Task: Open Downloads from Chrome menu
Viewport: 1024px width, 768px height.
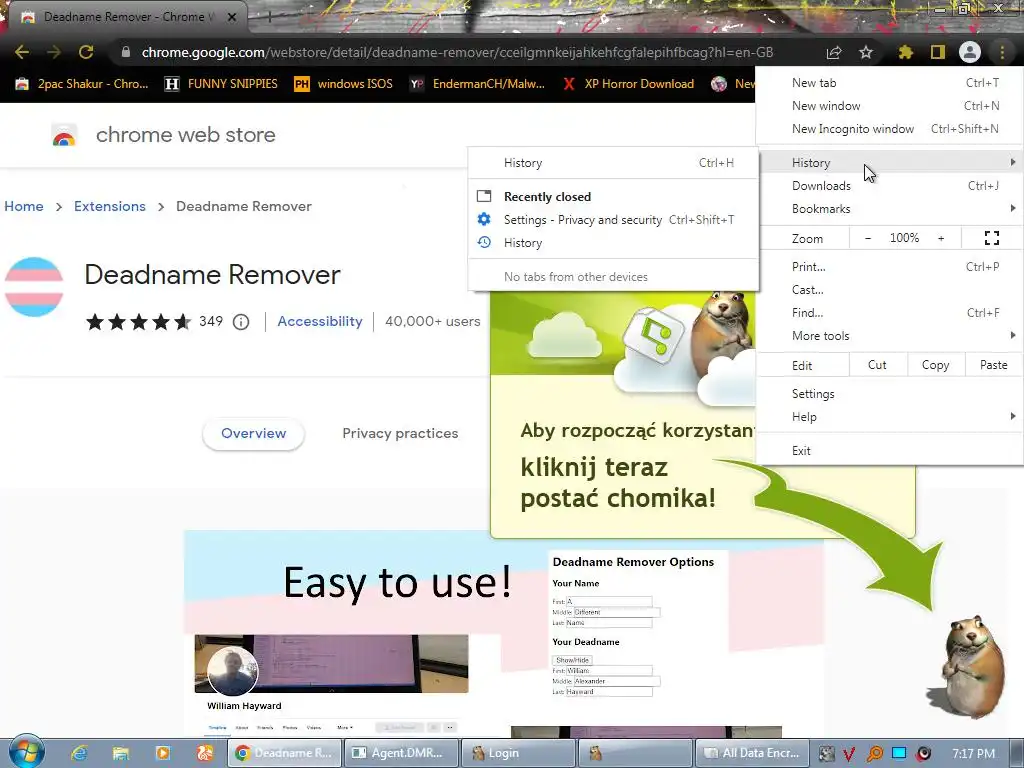Action: (x=889, y=185)
